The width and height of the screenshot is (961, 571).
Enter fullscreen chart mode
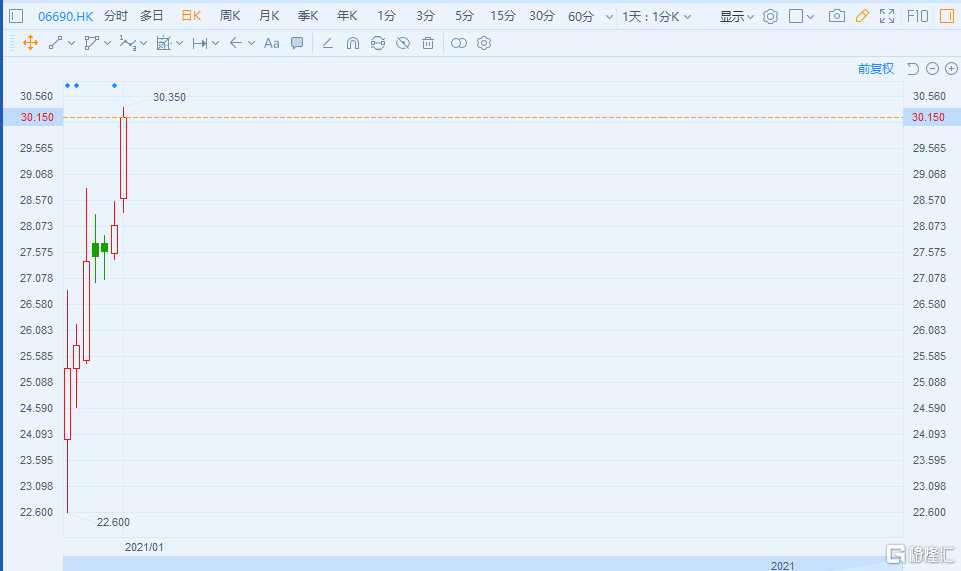[886, 16]
